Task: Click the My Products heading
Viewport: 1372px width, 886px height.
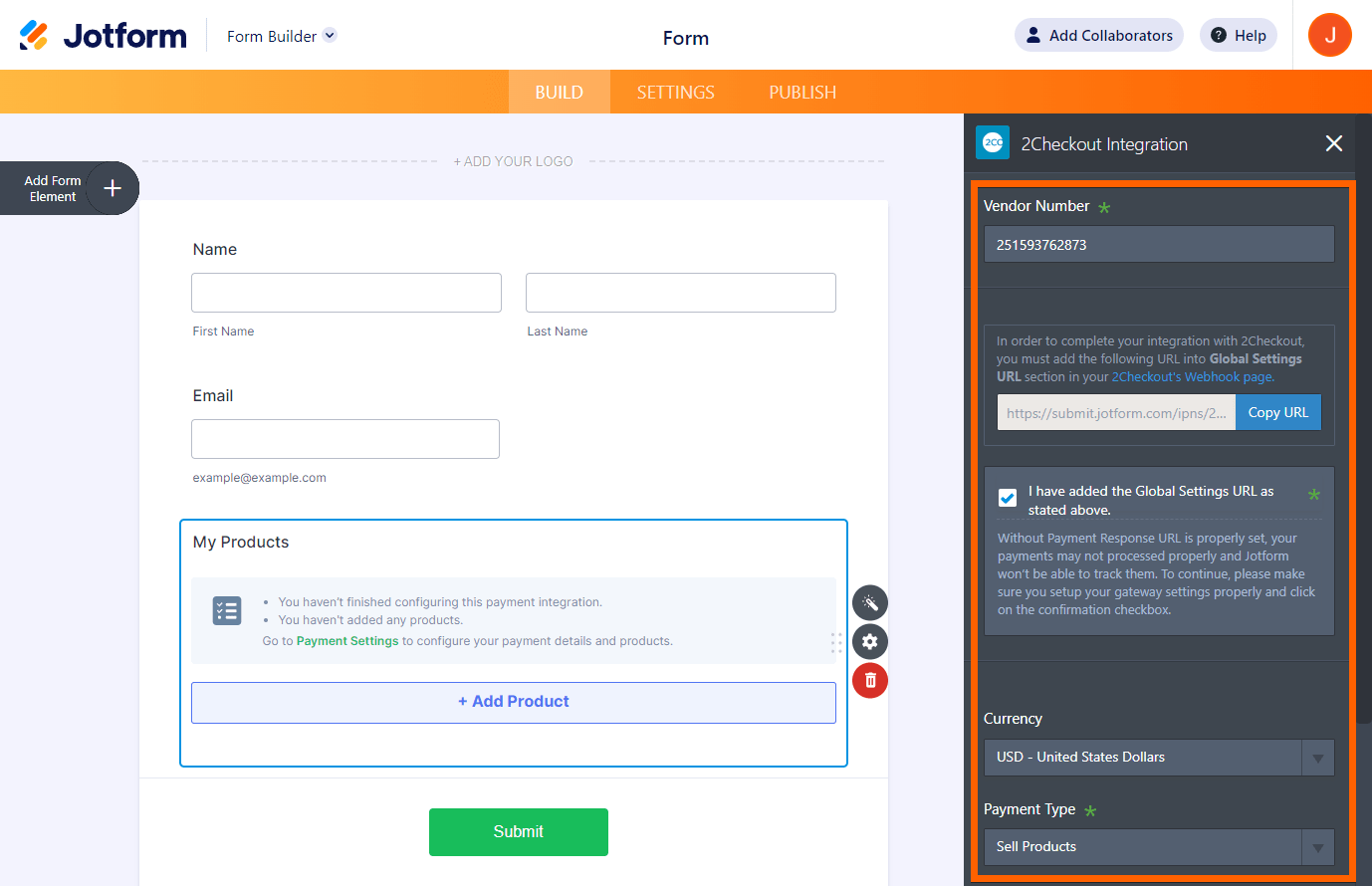Action: click(x=241, y=543)
